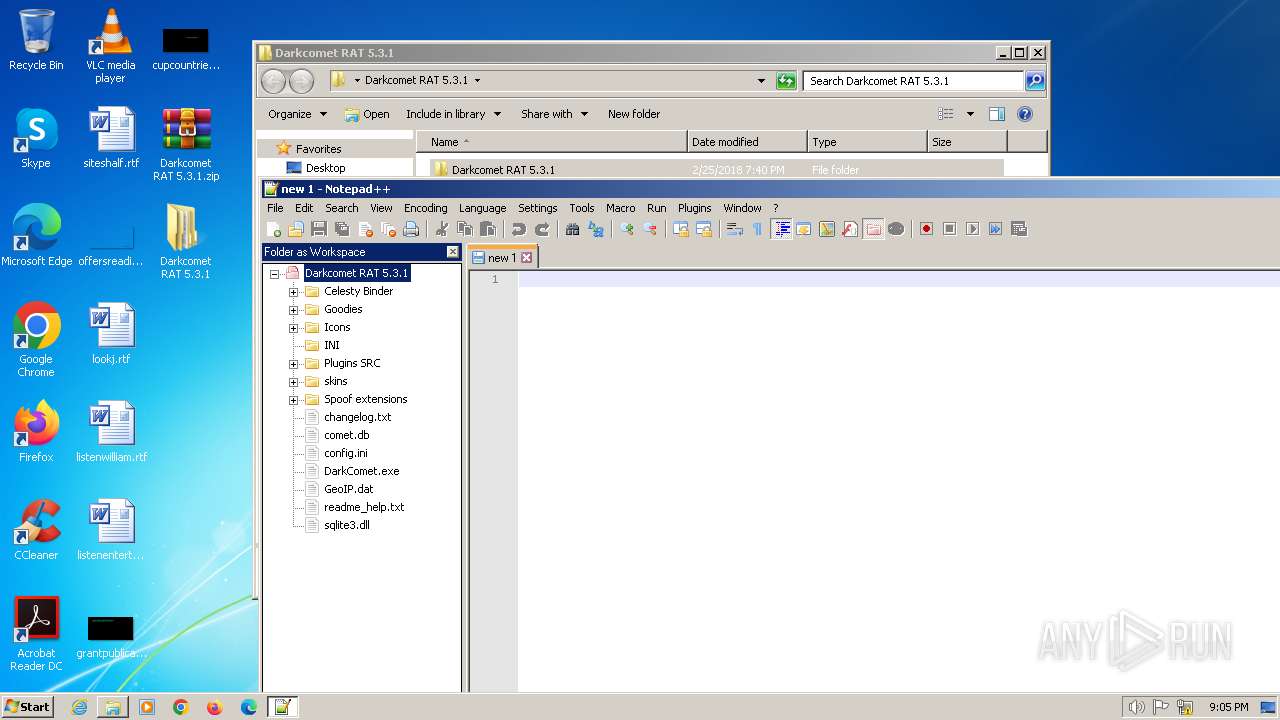Toggle Show All Characters pilcrow icon
The image size is (1280, 720).
[x=757, y=229]
